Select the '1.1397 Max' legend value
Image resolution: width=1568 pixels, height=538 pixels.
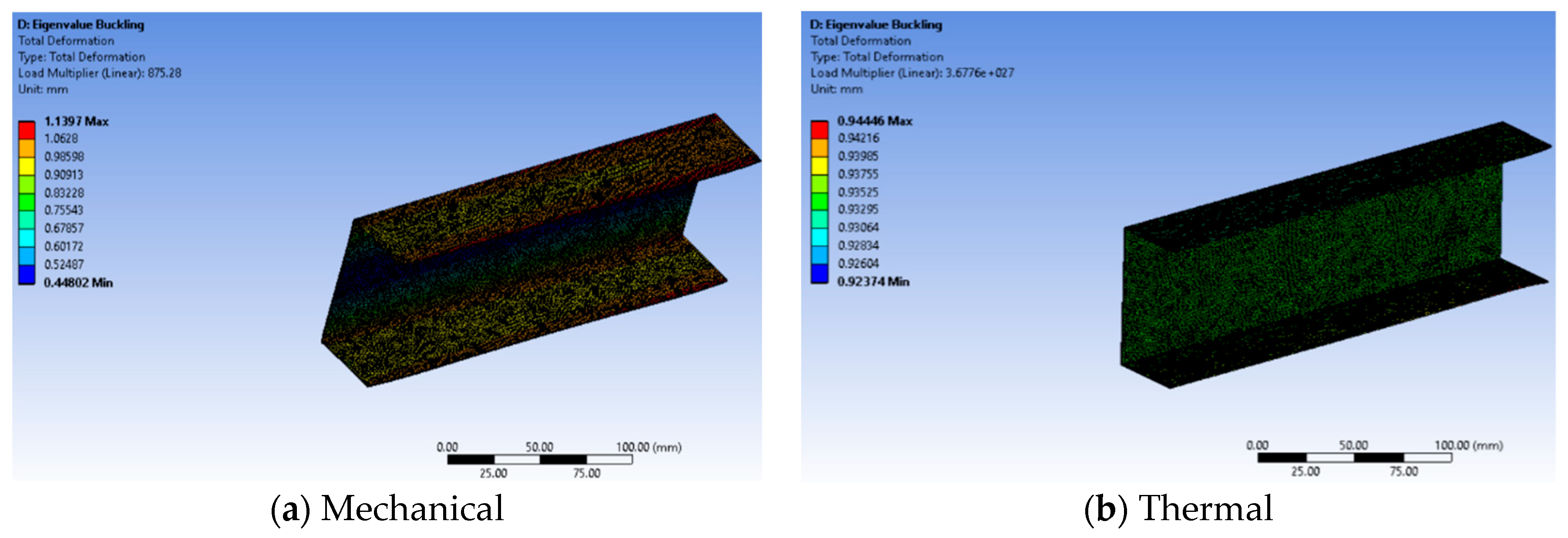(76, 122)
